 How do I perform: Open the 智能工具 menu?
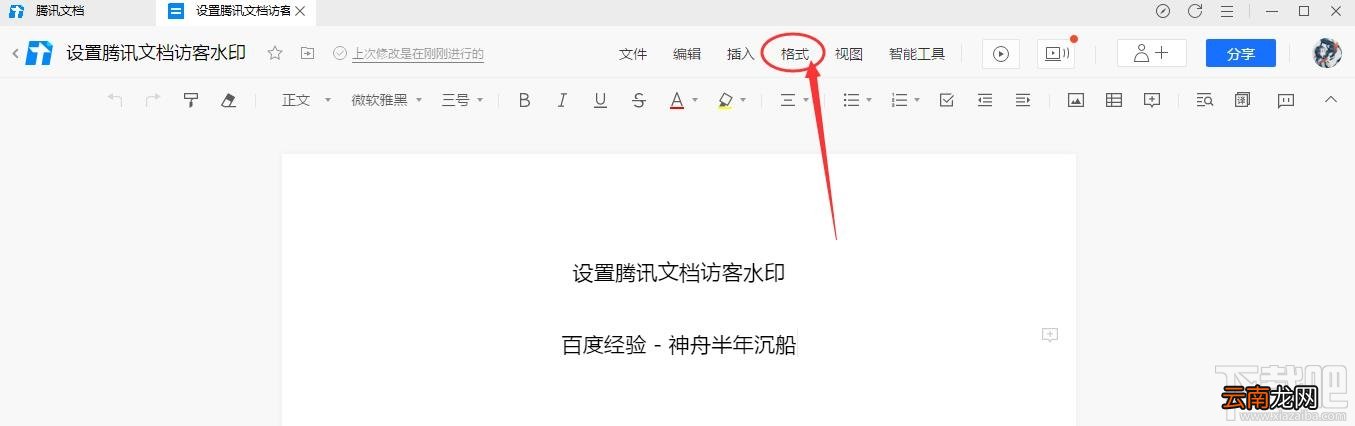point(917,54)
